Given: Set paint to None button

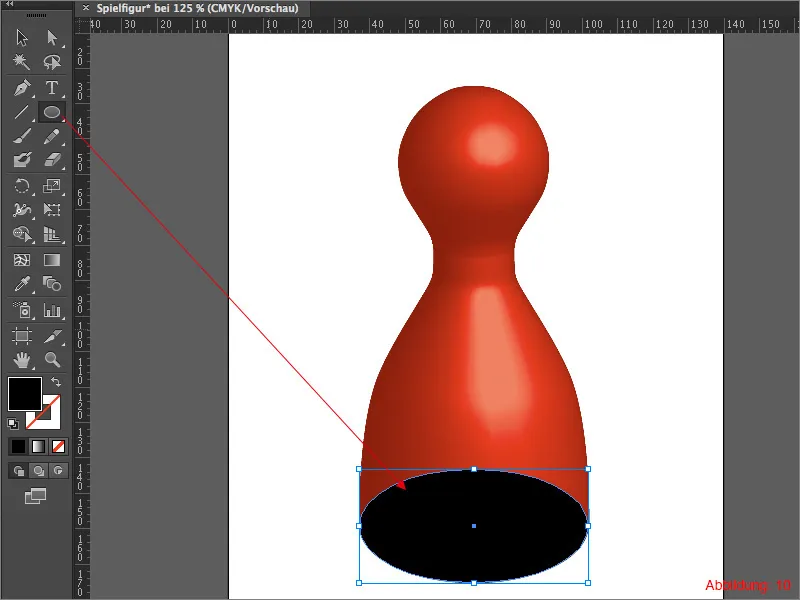Looking at the screenshot, I should point(58,446).
